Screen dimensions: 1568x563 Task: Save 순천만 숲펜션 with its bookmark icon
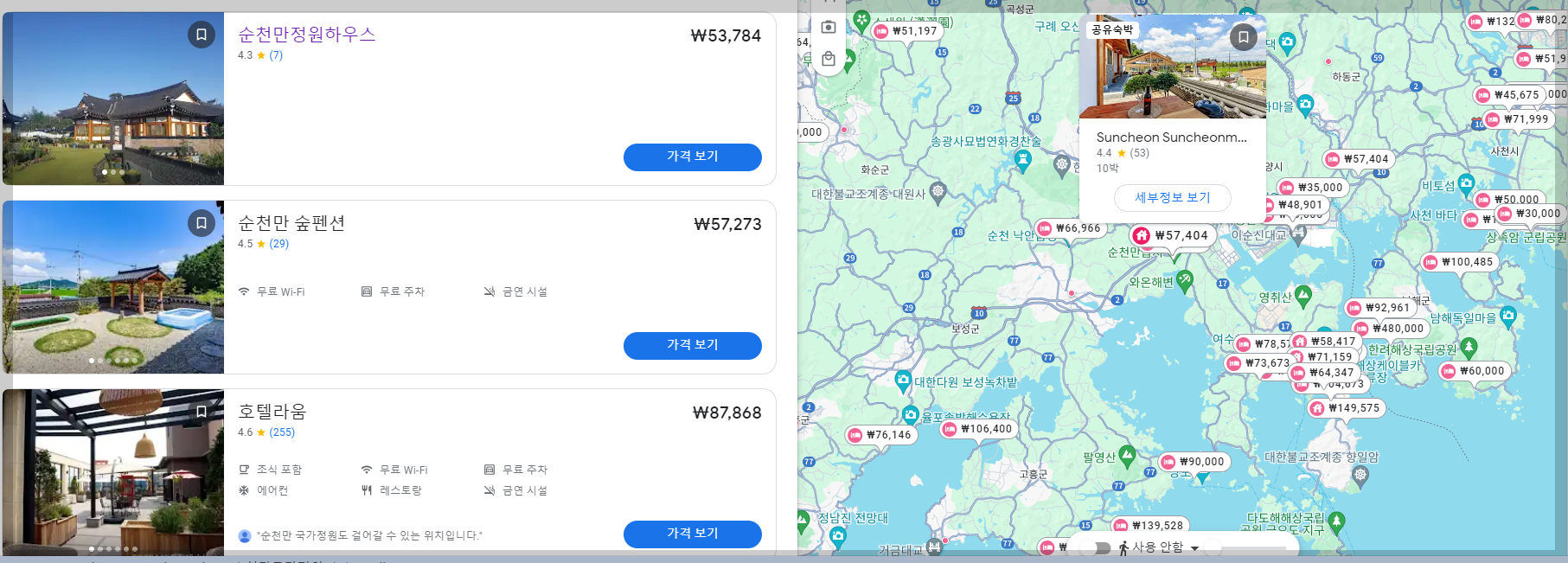click(202, 223)
